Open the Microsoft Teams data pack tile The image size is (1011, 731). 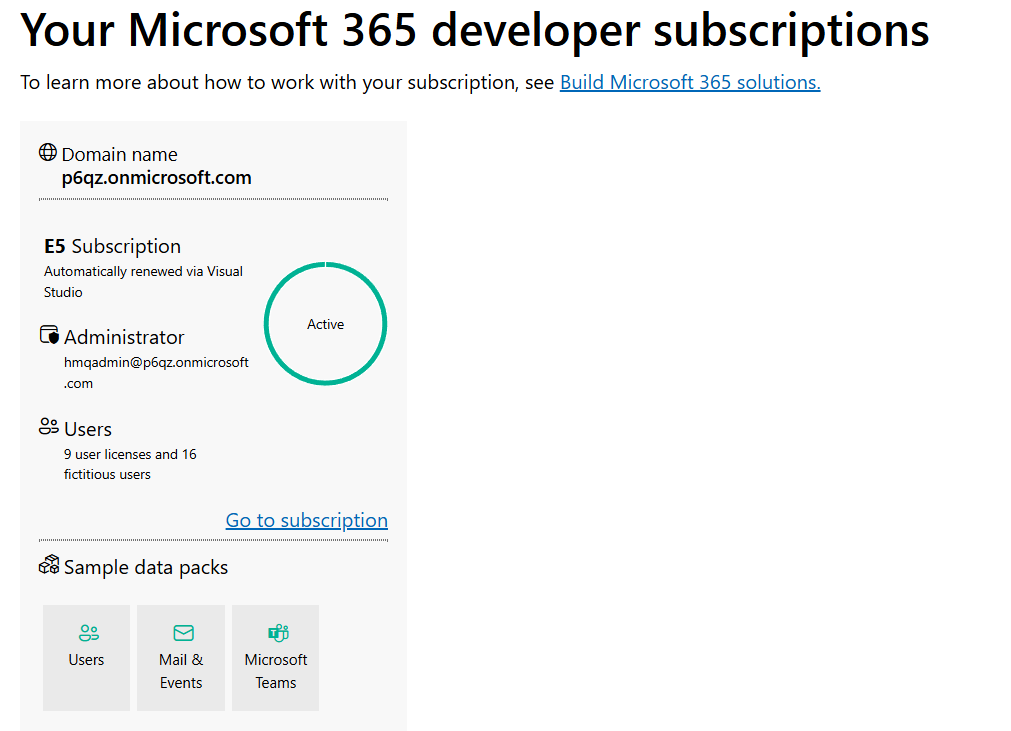click(275, 657)
